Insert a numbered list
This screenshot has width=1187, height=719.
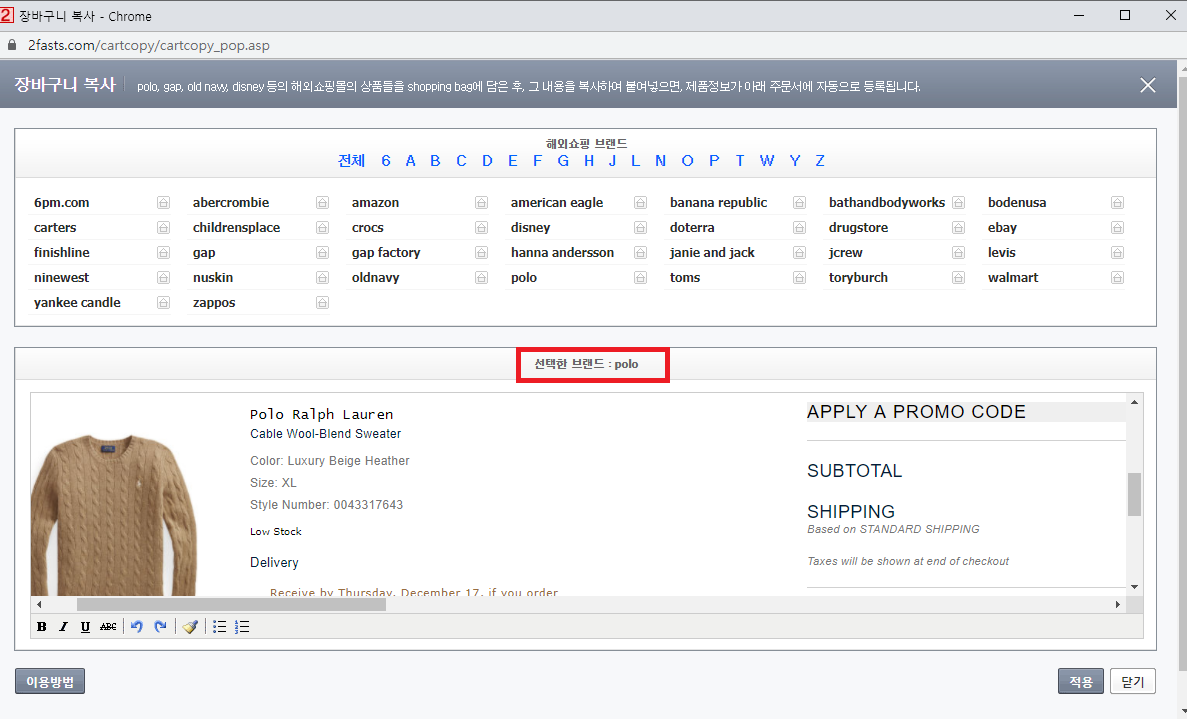[x=242, y=627]
